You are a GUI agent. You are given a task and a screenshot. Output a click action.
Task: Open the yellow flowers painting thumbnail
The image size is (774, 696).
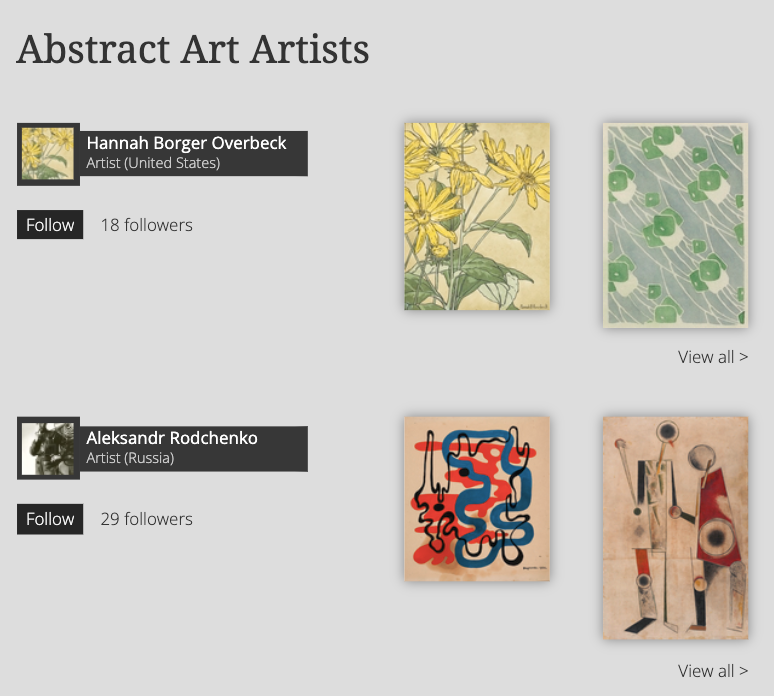[x=477, y=216]
